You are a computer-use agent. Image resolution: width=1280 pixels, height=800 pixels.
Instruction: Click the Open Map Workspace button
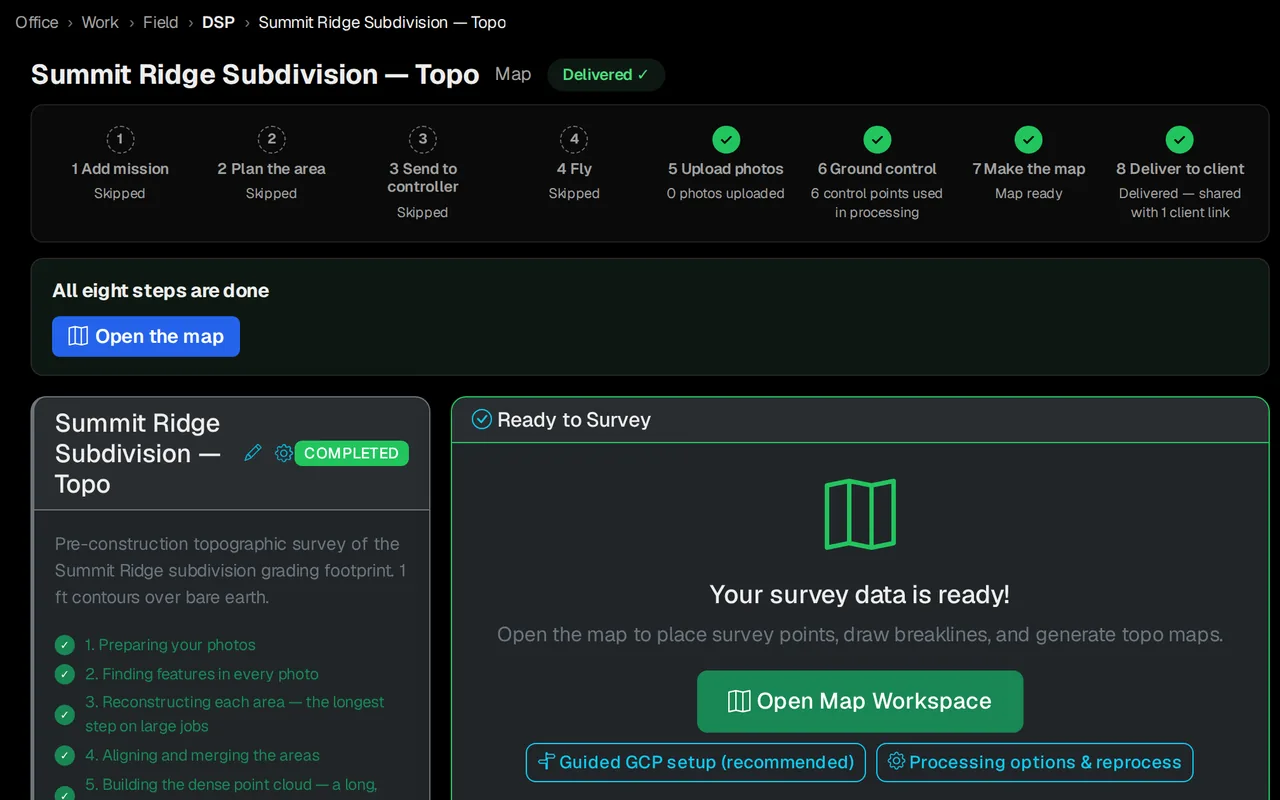tap(860, 701)
